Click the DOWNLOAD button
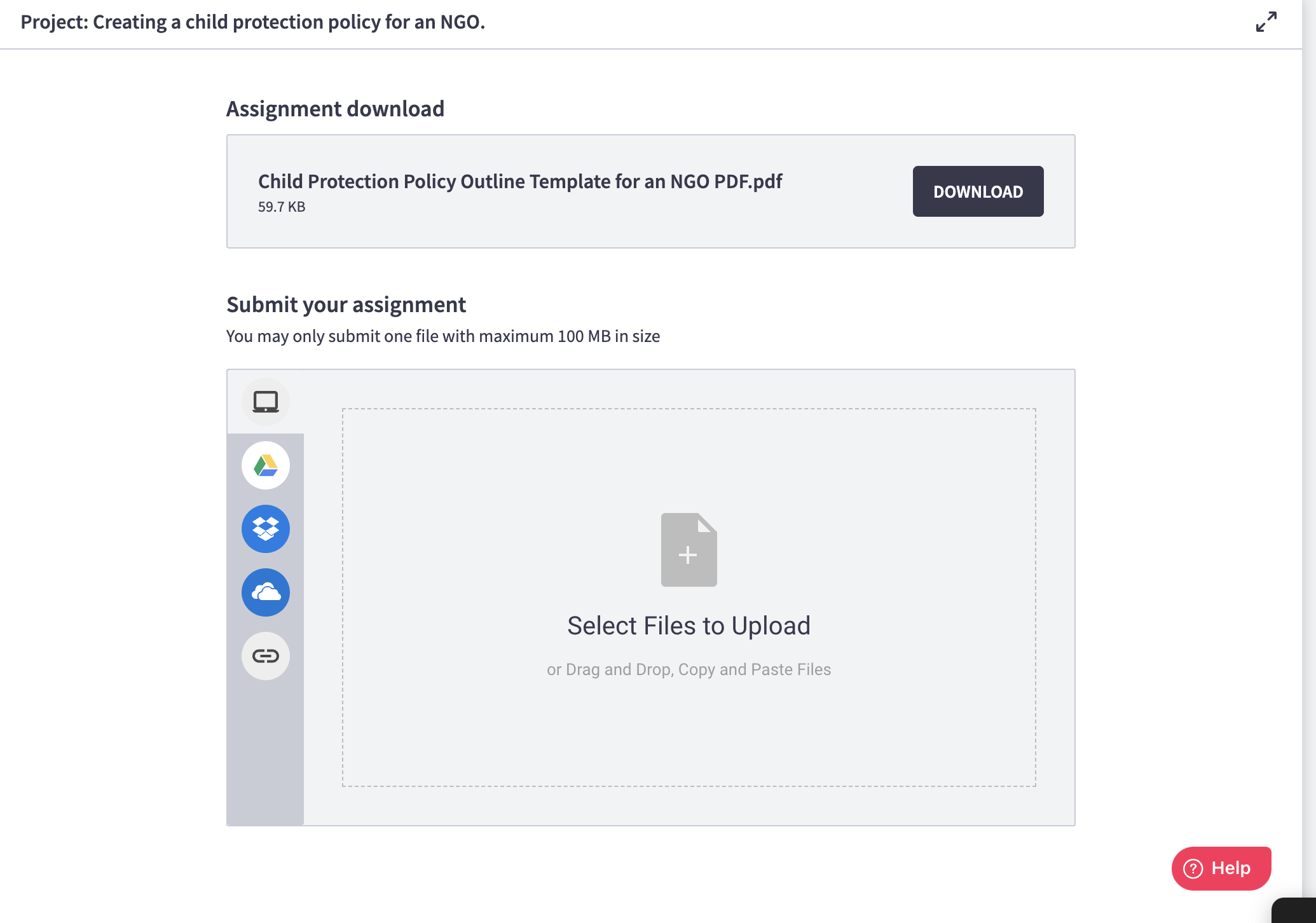 pyautogui.click(x=978, y=191)
